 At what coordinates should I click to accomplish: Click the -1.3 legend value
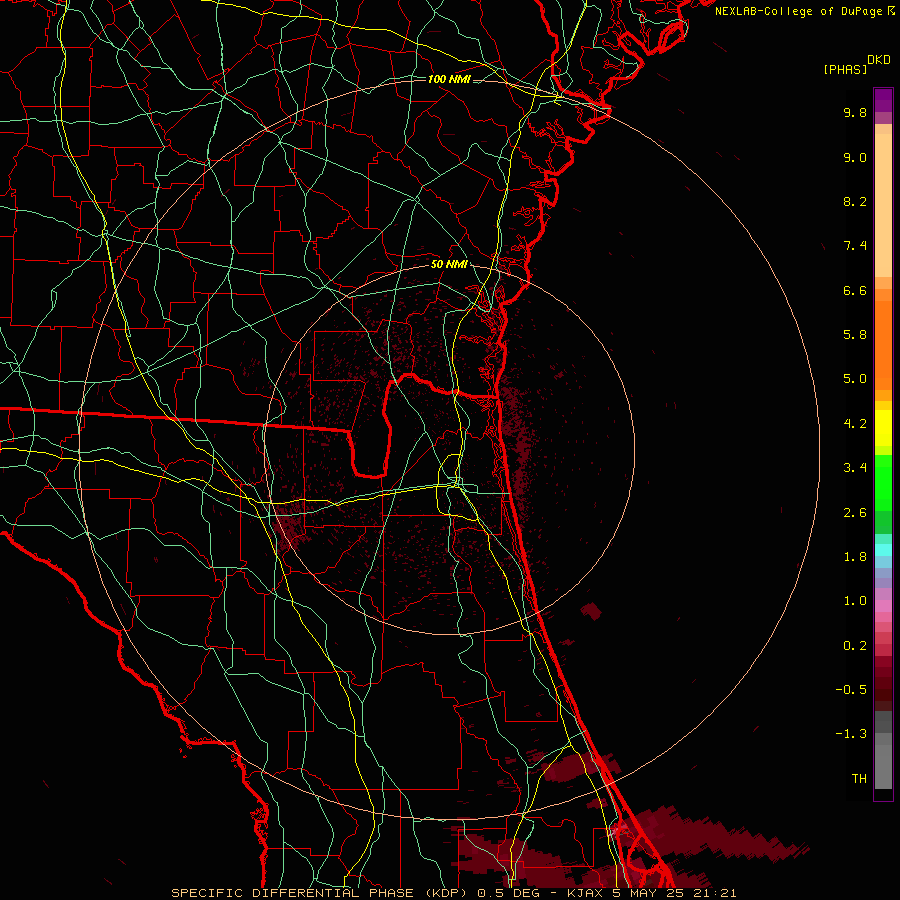click(x=851, y=734)
